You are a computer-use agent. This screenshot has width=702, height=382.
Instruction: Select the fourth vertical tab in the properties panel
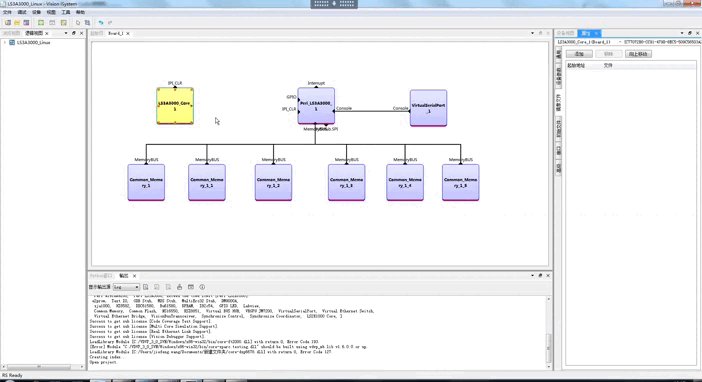tap(559, 129)
